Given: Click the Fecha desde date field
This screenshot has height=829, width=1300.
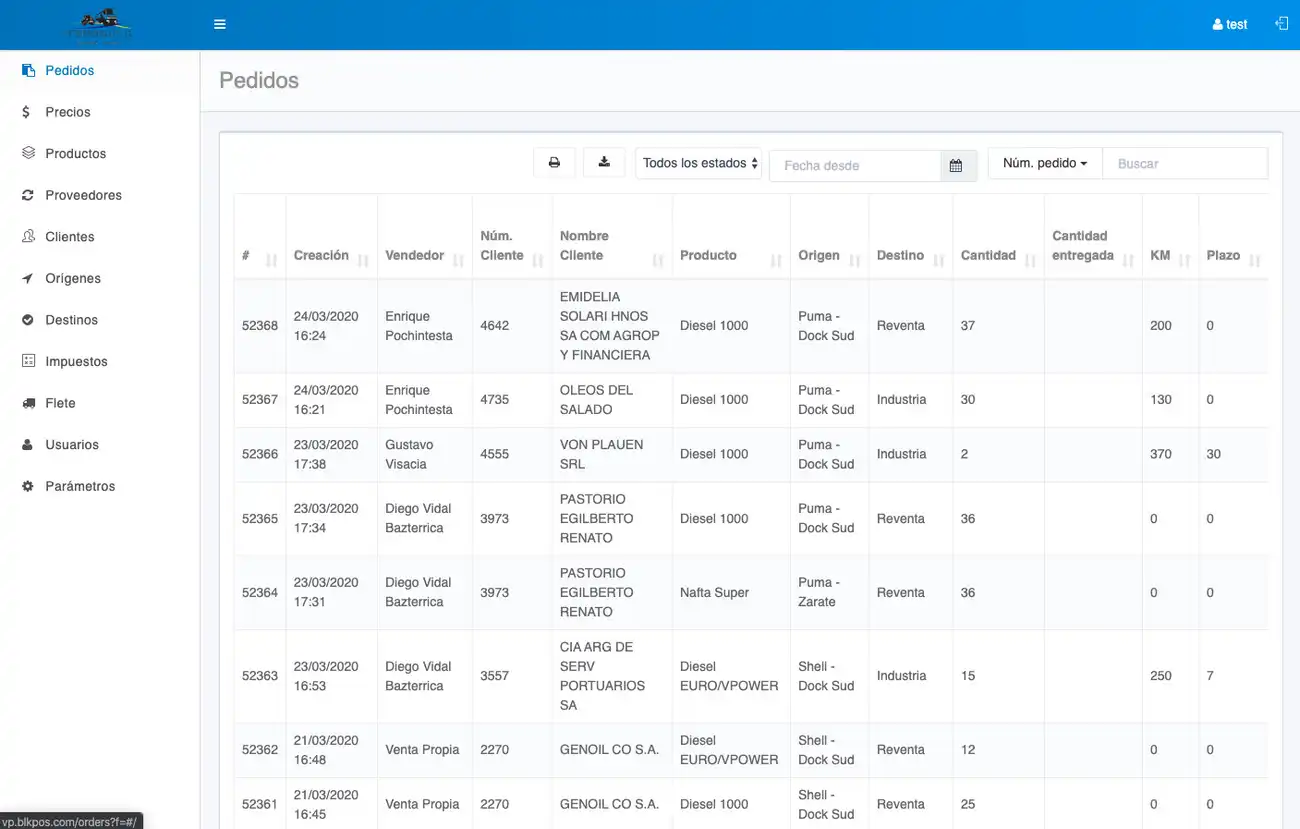Looking at the screenshot, I should [855, 165].
